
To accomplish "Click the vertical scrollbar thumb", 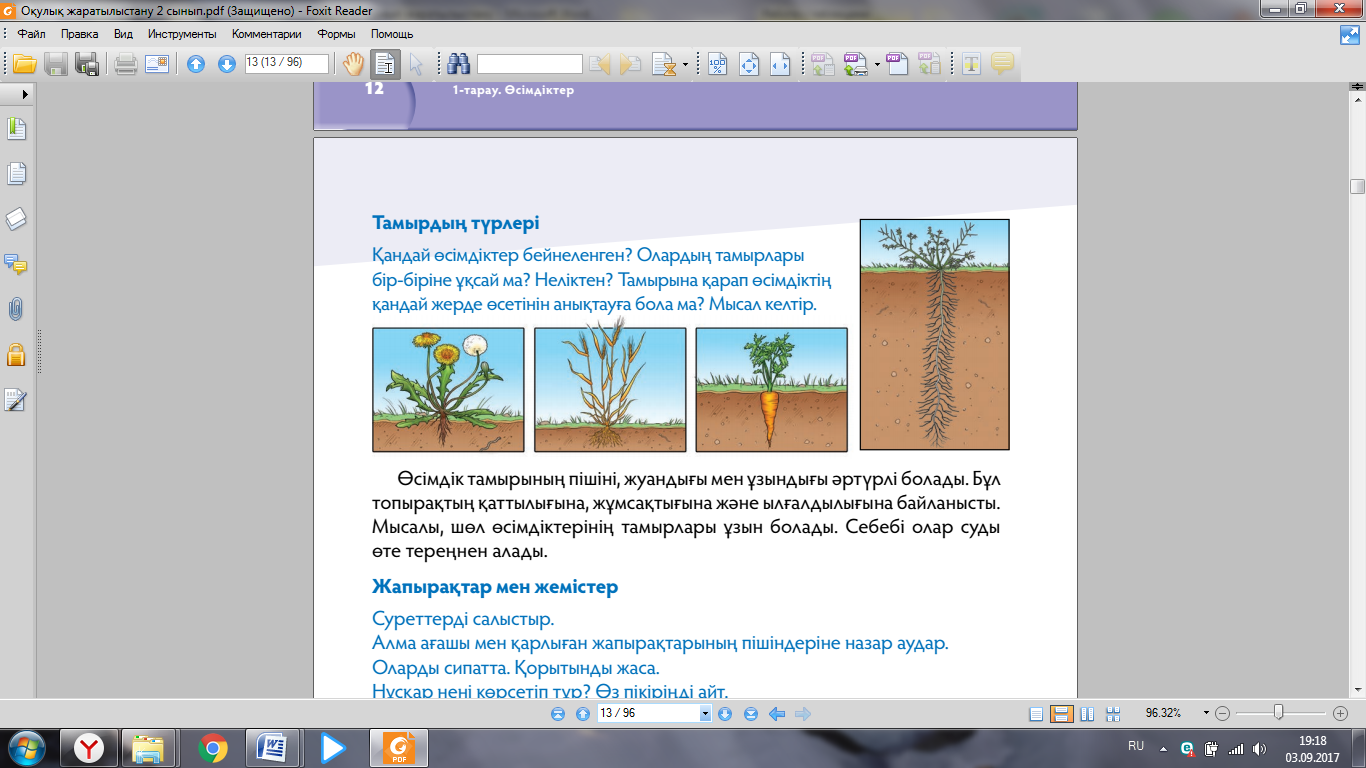I will coord(1357,186).
